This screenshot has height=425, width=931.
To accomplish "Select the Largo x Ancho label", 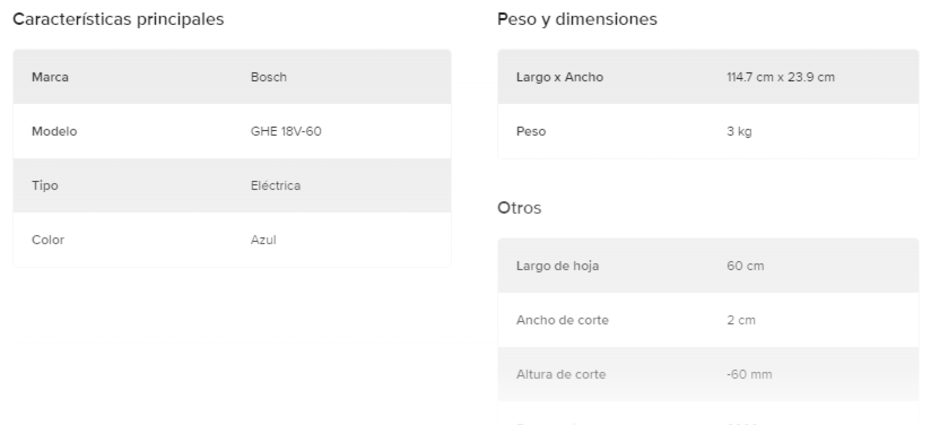I will click(x=559, y=77).
